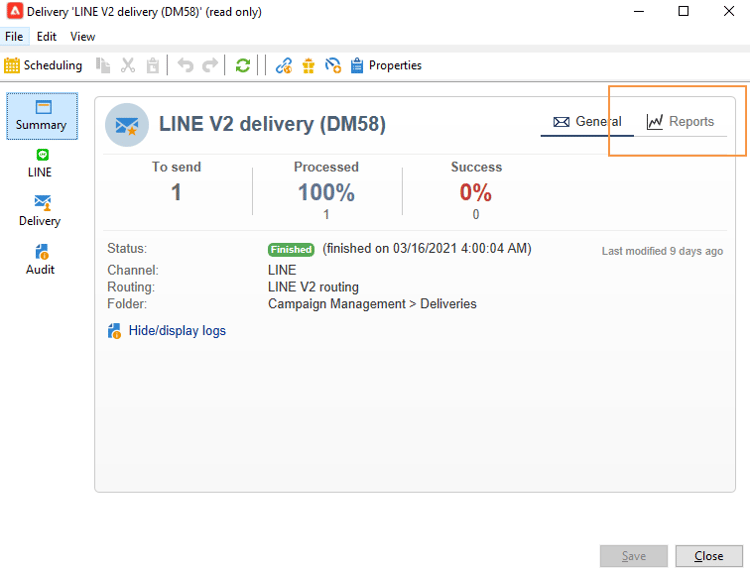Click the orange gift box toolbar icon
The width and height of the screenshot is (750, 573).
(309, 65)
